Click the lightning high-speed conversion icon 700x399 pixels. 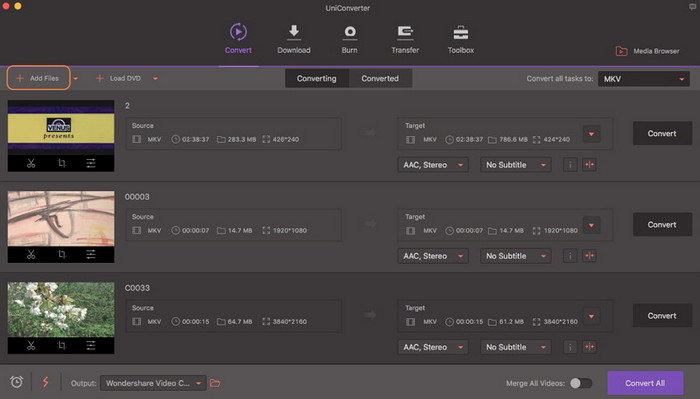coord(46,382)
